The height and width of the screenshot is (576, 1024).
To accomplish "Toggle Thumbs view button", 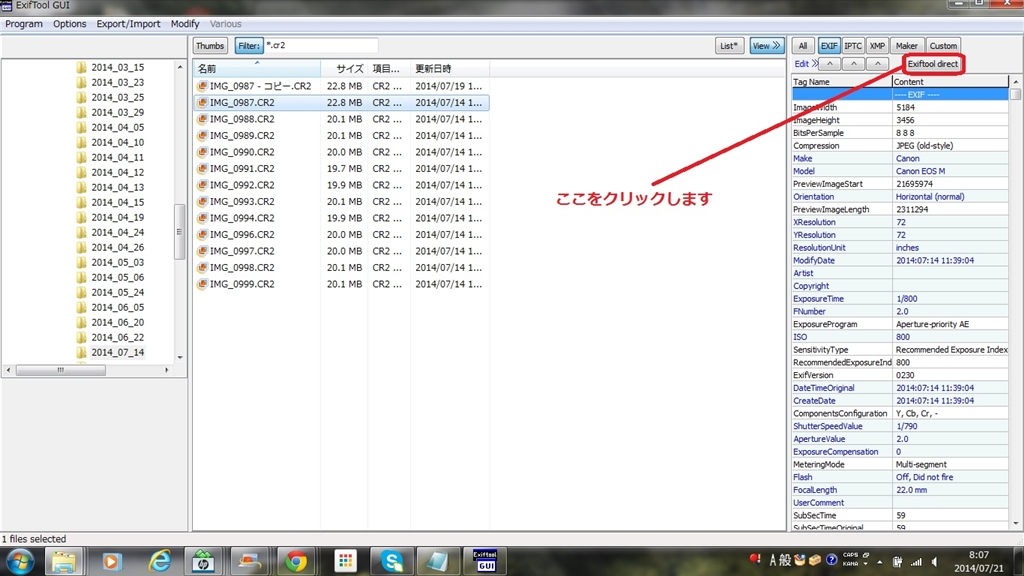I will (x=210, y=46).
